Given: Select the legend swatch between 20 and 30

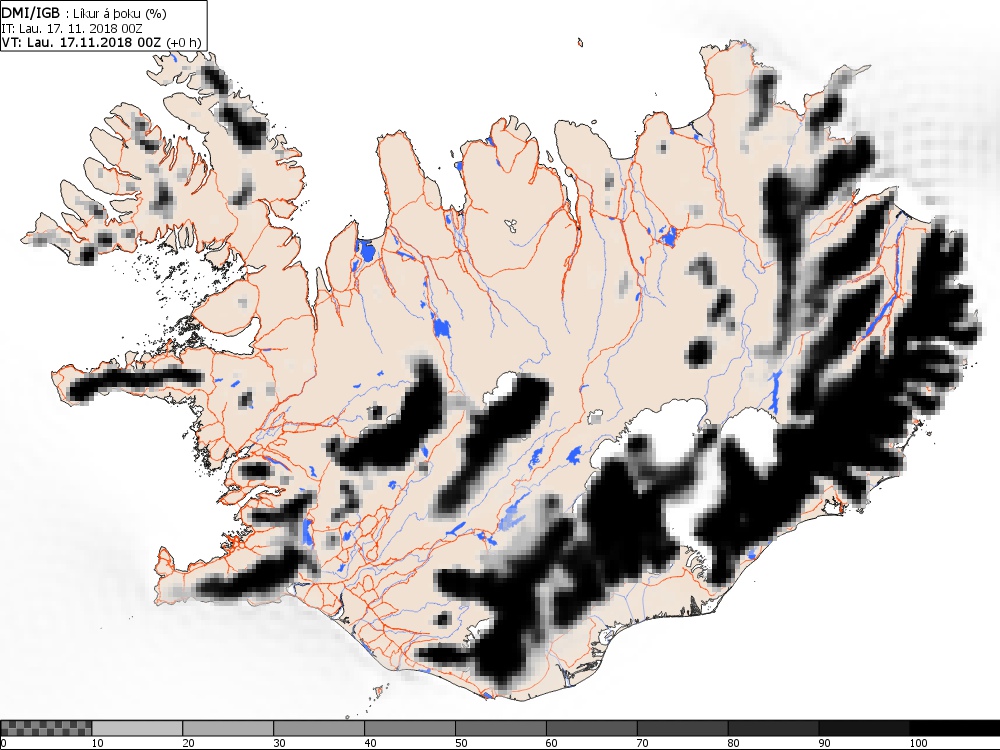Looking at the screenshot, I should [228, 728].
